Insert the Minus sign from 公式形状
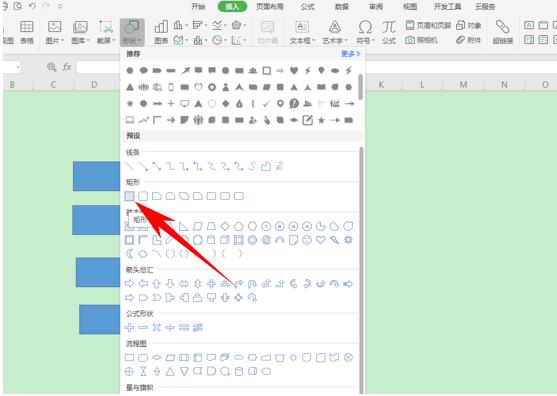This screenshot has width=557, height=396. click(143, 327)
